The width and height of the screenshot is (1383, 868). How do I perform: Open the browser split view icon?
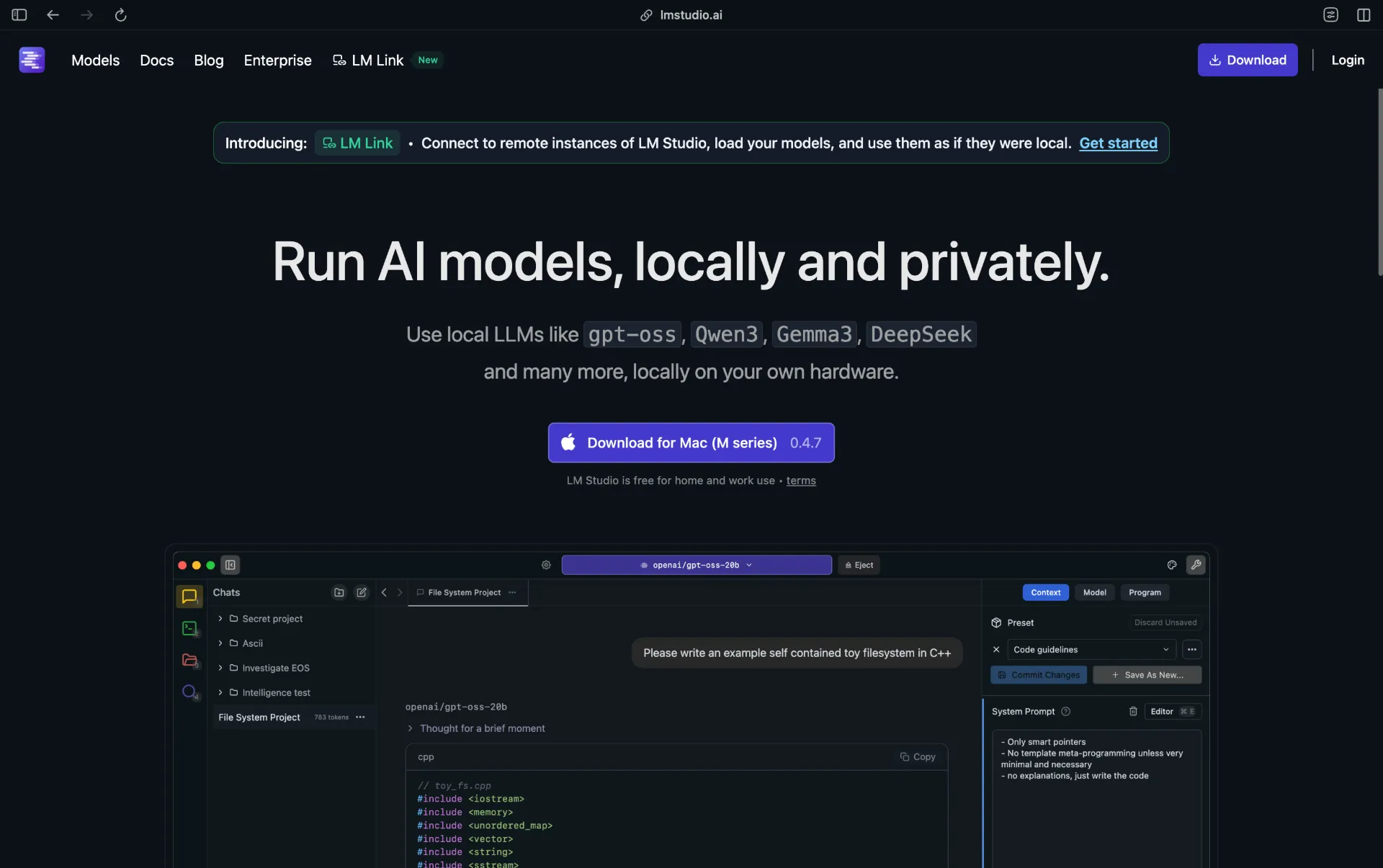[x=1363, y=15]
